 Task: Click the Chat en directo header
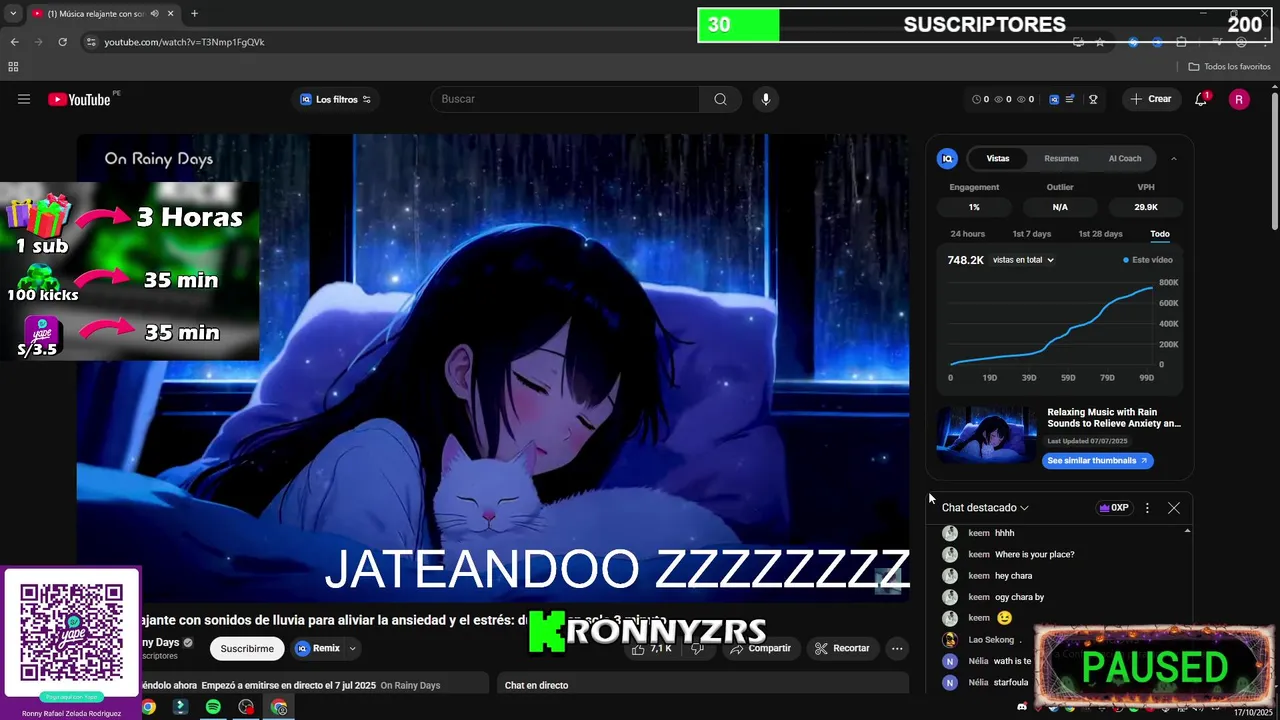tap(536, 685)
